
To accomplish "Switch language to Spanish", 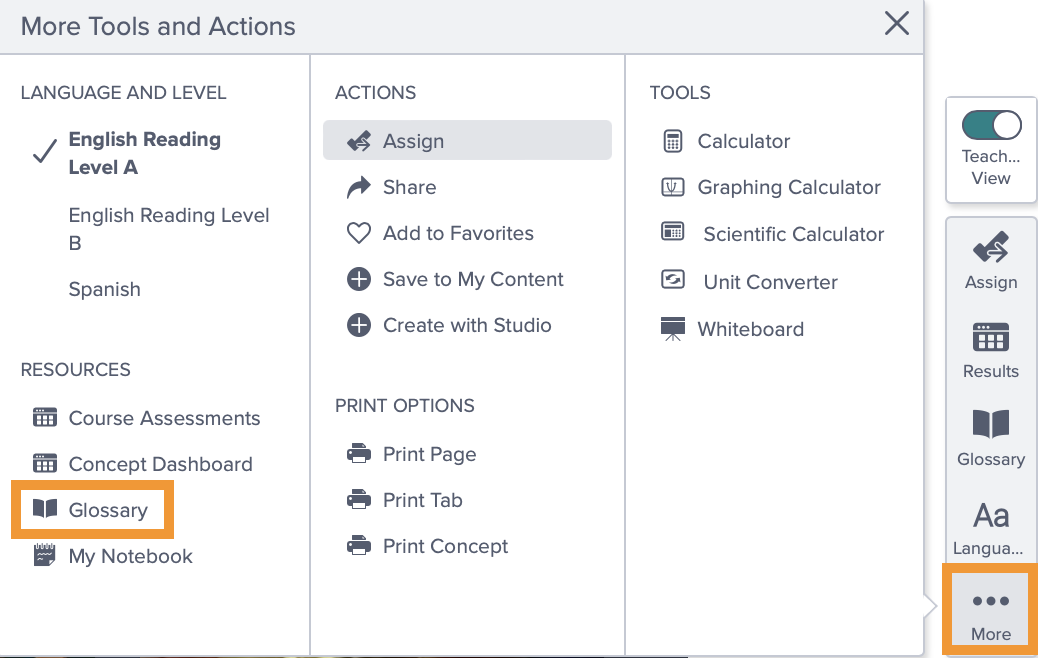I will click(105, 289).
